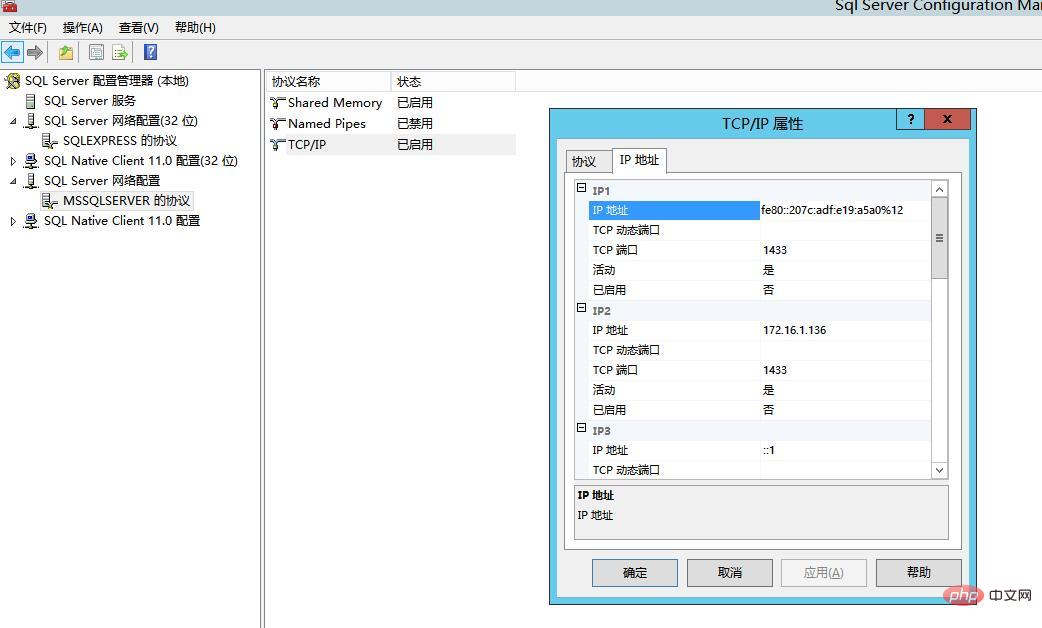Viewport: 1042px width, 628px height.
Task: Click the IP1 TCP 动态端口 row
Action: click(x=760, y=231)
